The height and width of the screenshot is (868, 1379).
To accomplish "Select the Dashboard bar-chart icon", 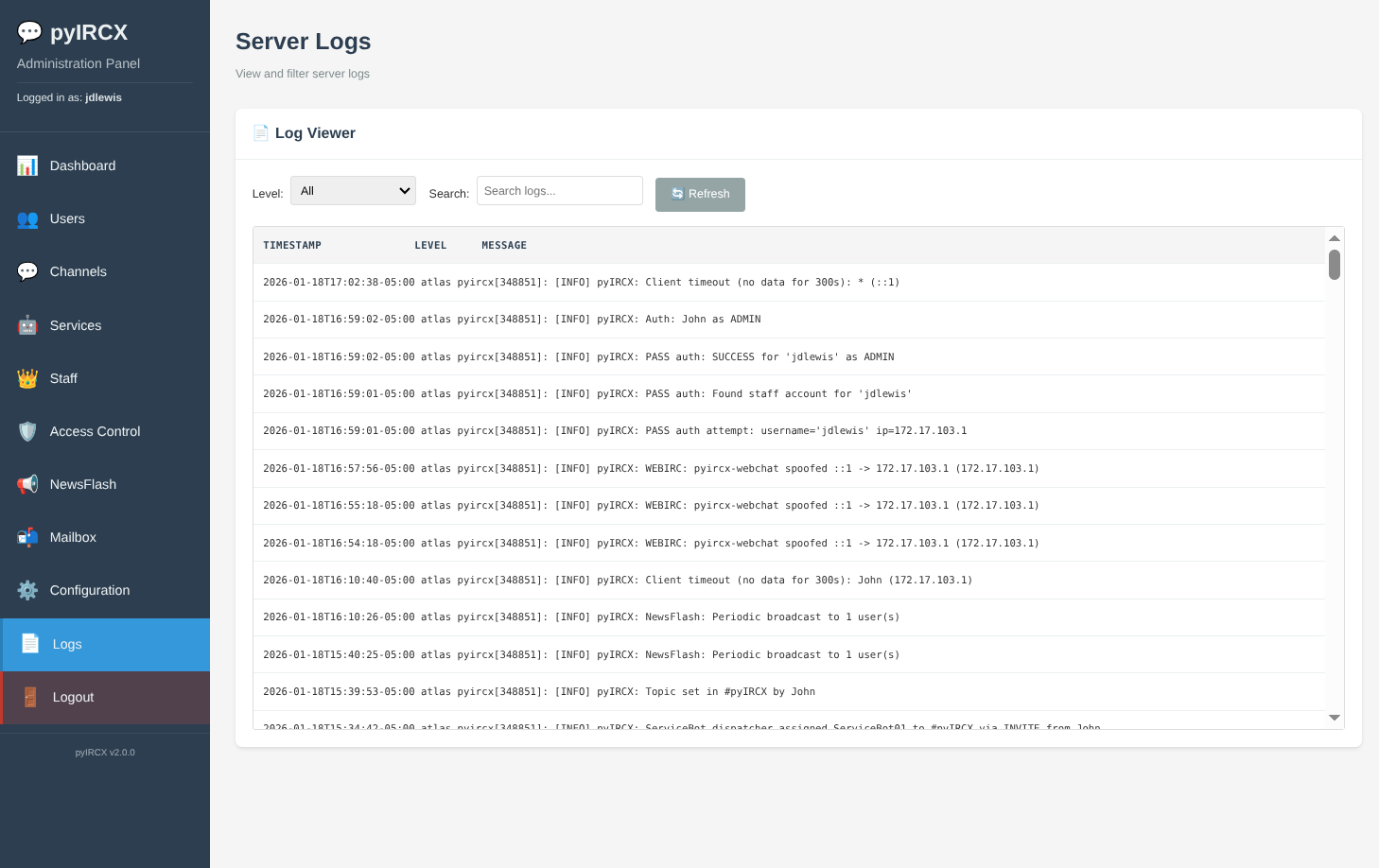I will click(x=27, y=165).
